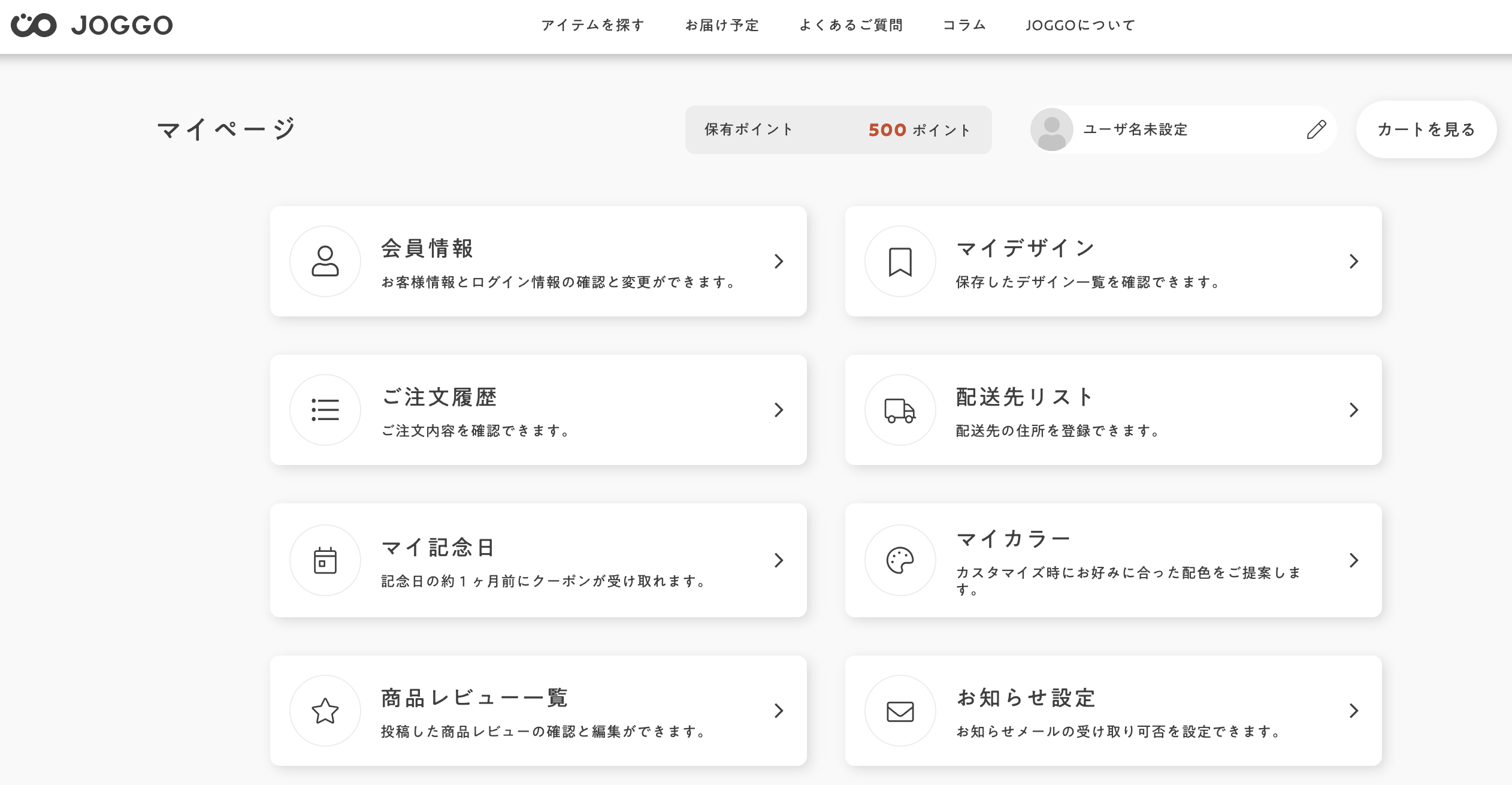Open the アイテムを探す menu item

point(592,25)
